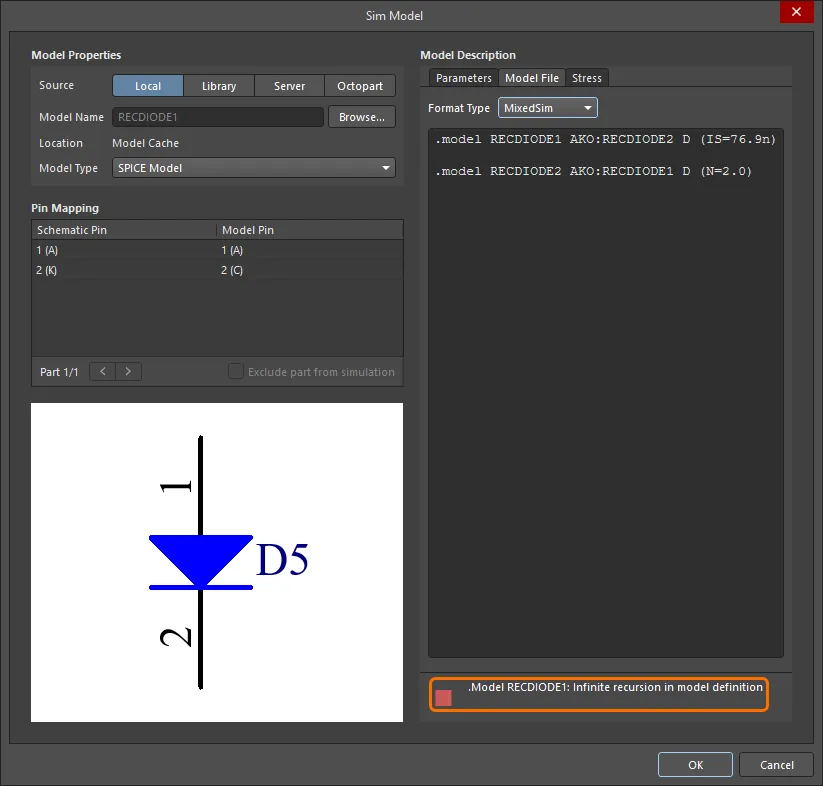Select Local as model source

tap(148, 86)
